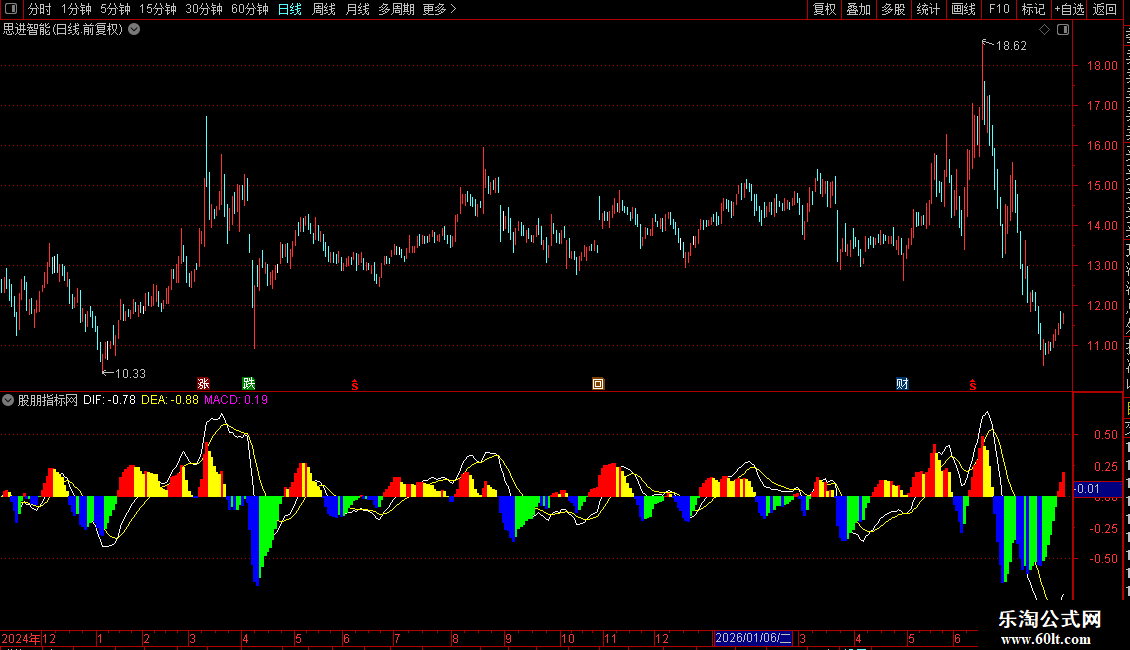
Task: Switch to 周线 weekly chart
Action: pyautogui.click(x=324, y=9)
